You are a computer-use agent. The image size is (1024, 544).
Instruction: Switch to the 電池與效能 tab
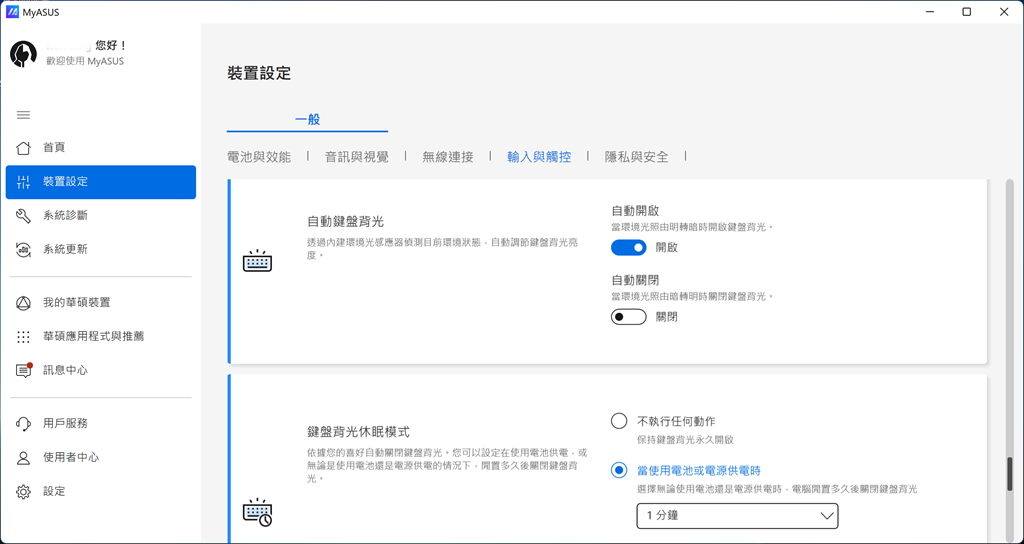click(259, 157)
